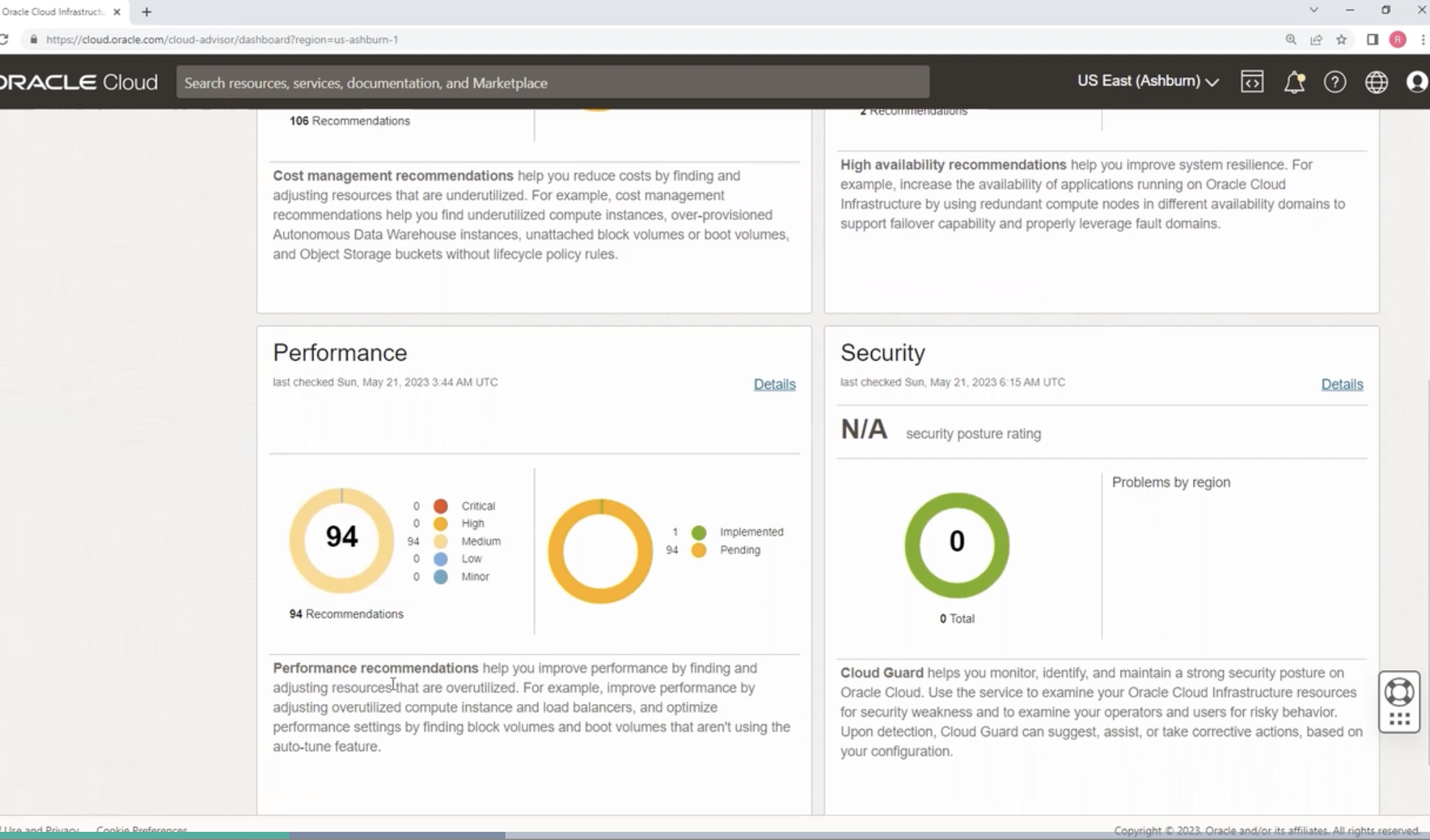The height and width of the screenshot is (840, 1430).
Task: Open the Chrome three-dot menu
Action: (x=1423, y=40)
